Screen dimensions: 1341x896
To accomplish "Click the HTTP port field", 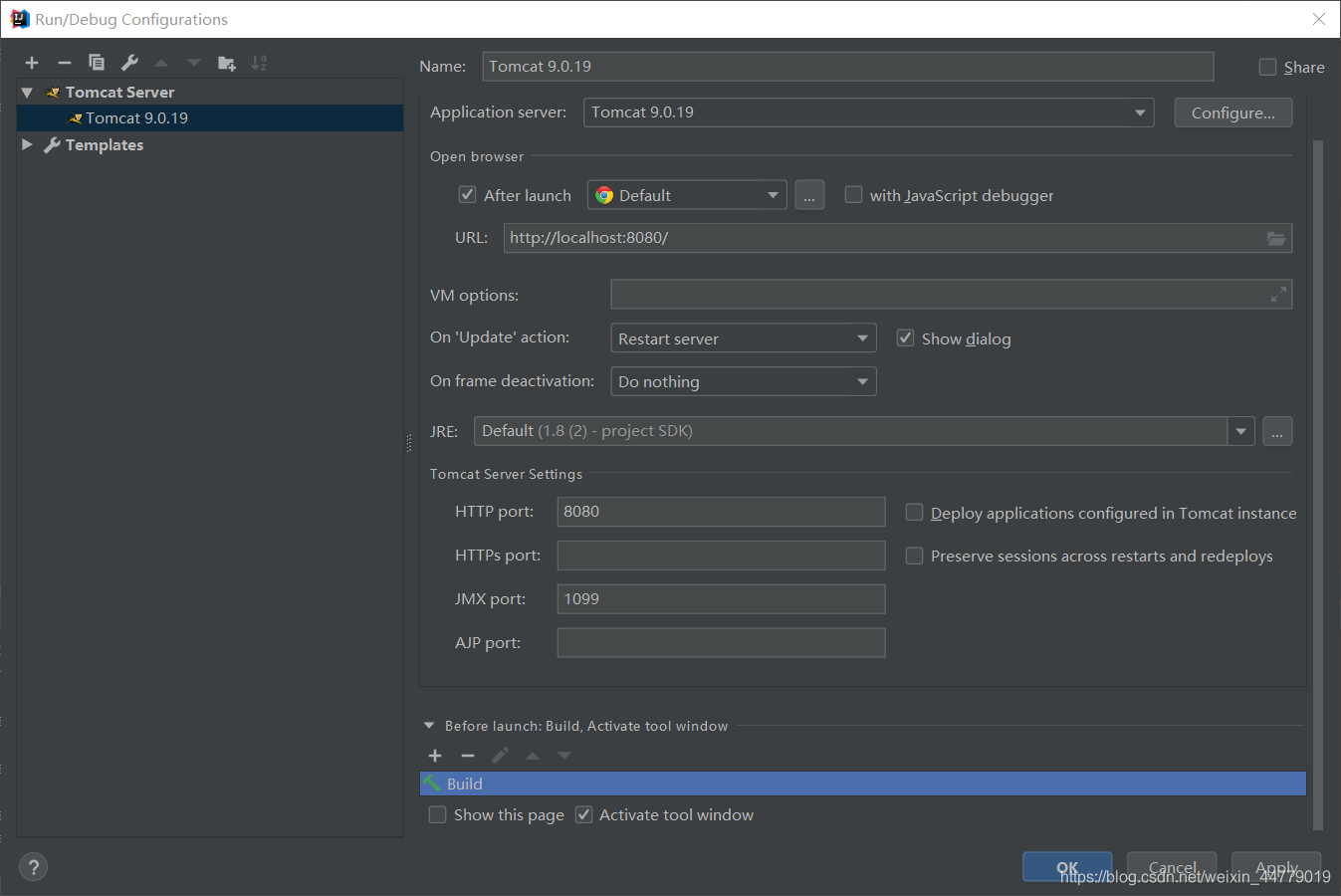I will point(721,512).
